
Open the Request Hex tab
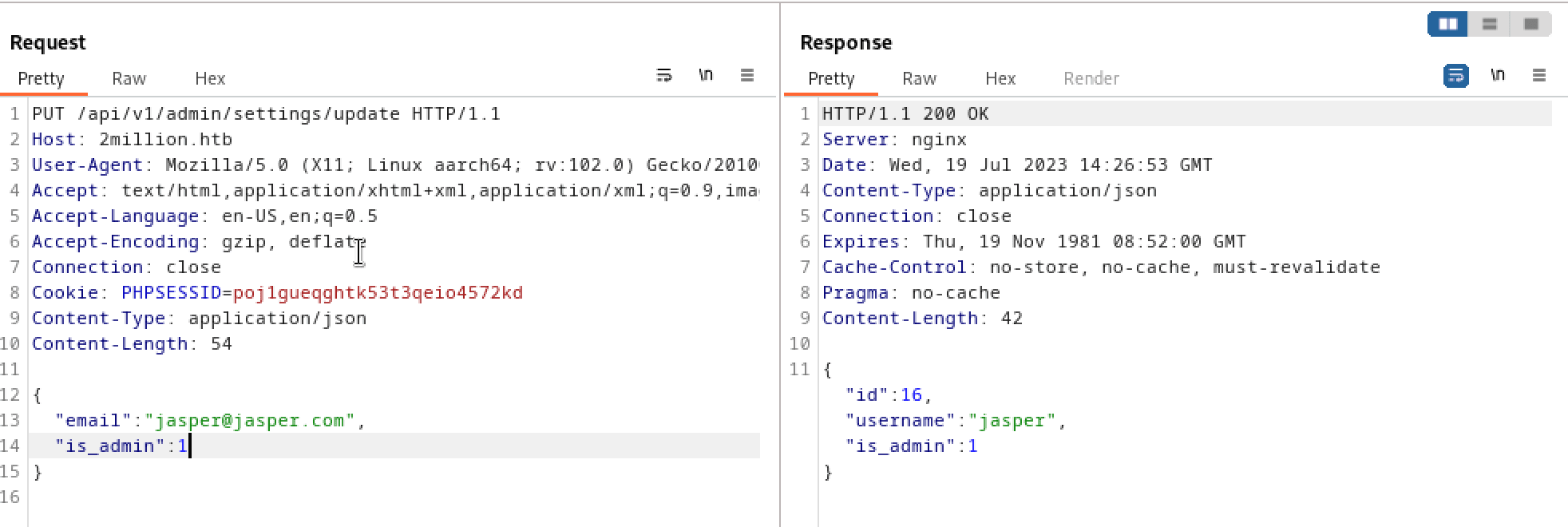pyautogui.click(x=210, y=78)
